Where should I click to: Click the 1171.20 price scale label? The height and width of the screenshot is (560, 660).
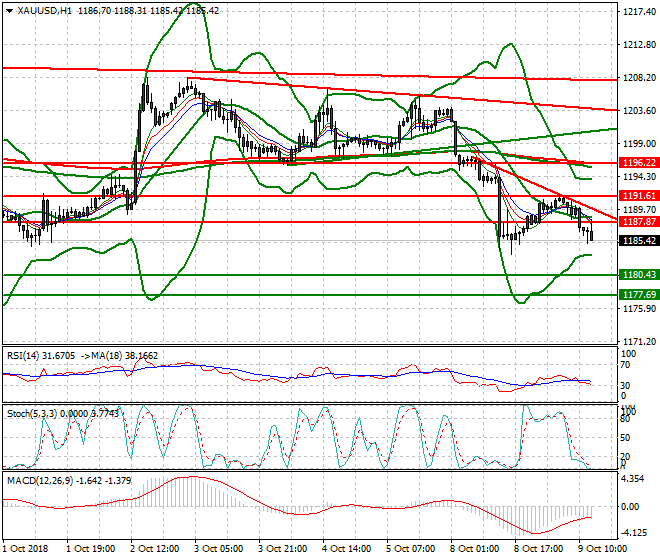click(638, 342)
